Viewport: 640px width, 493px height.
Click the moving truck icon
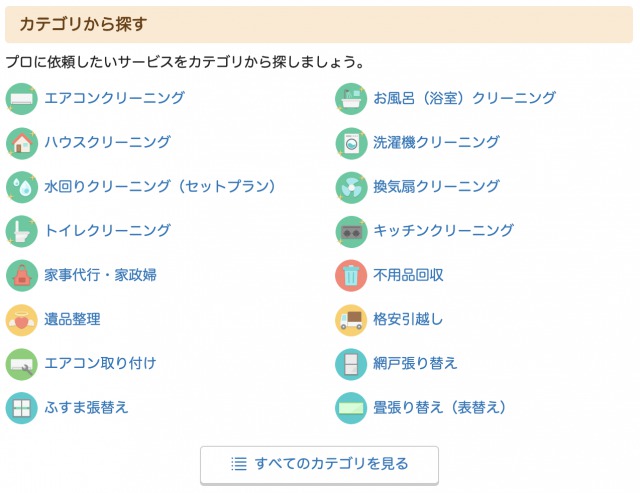click(351, 319)
